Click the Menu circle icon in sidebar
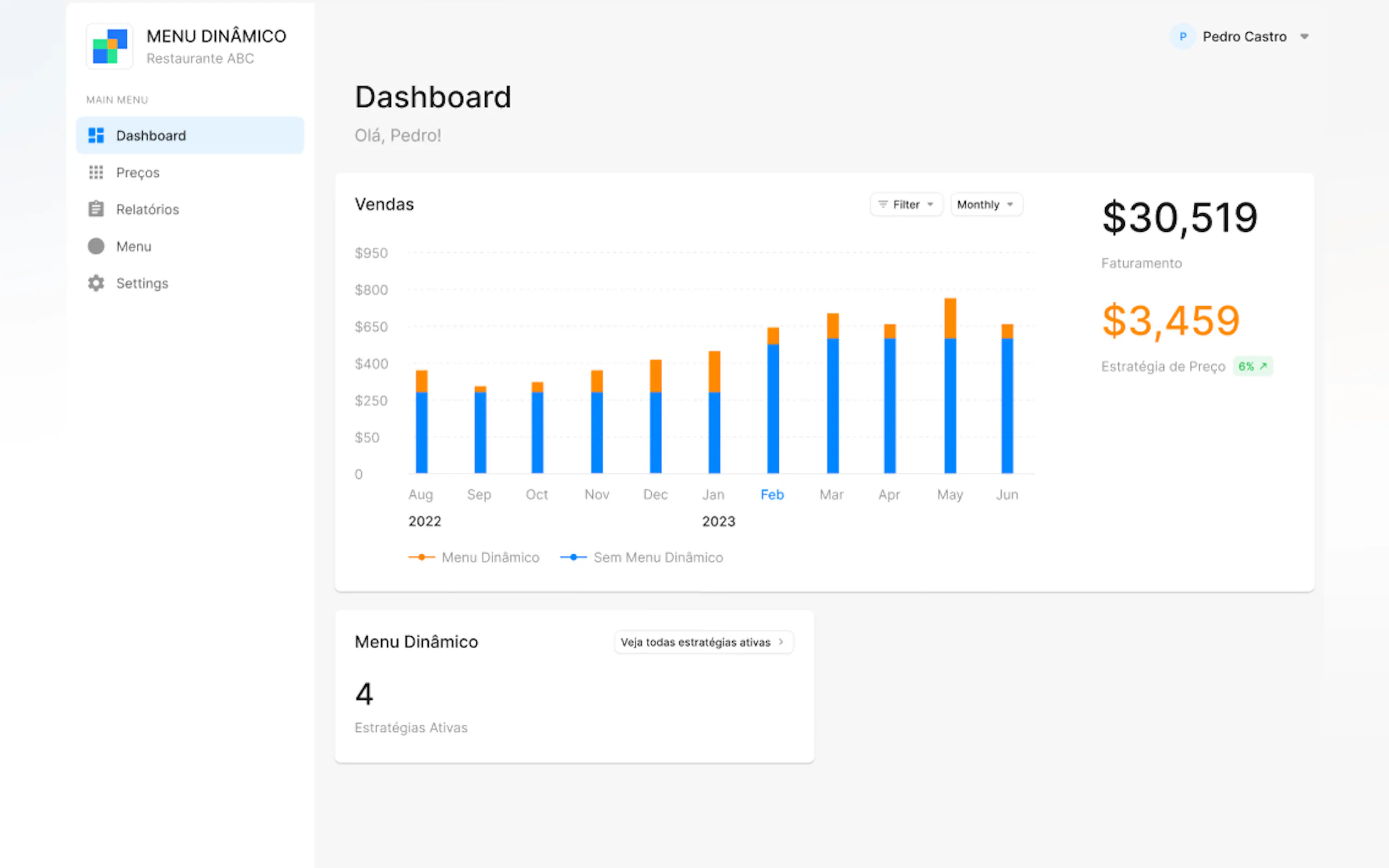The image size is (1389, 868). click(x=96, y=247)
